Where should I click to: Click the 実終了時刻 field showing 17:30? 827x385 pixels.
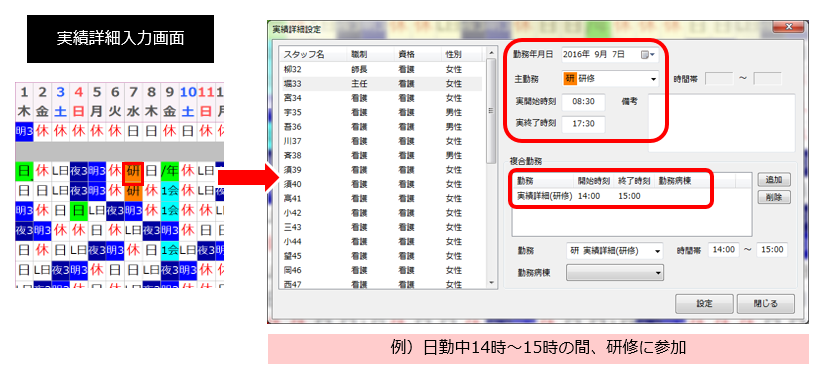pyautogui.click(x=583, y=124)
